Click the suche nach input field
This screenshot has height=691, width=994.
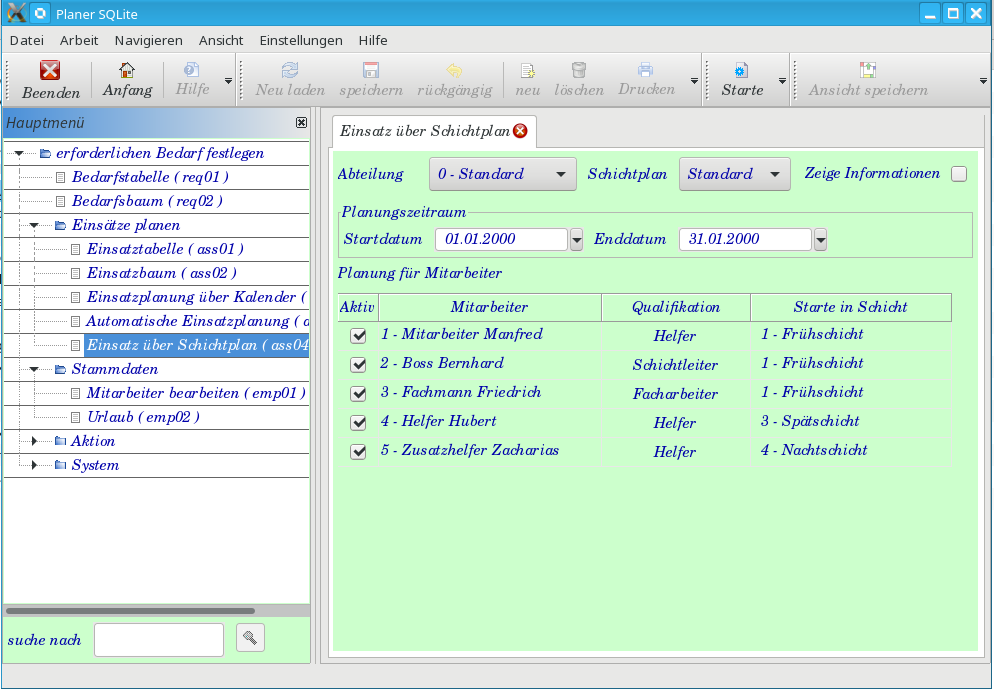(x=159, y=640)
